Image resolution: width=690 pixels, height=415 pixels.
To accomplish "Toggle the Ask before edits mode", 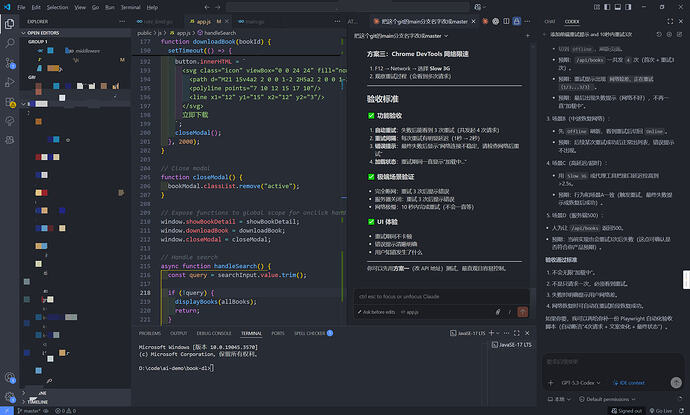I will pyautogui.click(x=376, y=312).
